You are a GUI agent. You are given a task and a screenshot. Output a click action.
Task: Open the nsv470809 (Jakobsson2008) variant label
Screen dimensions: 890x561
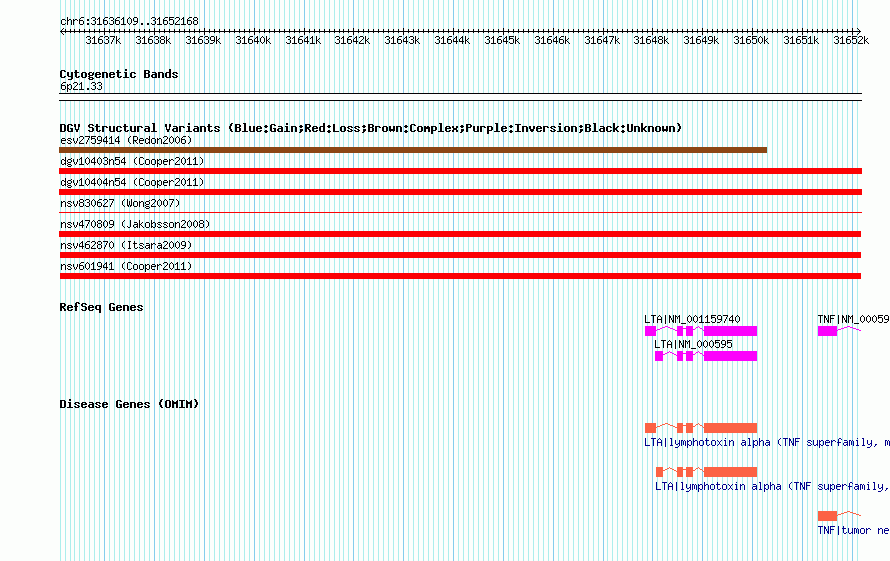pyautogui.click(x=135, y=224)
